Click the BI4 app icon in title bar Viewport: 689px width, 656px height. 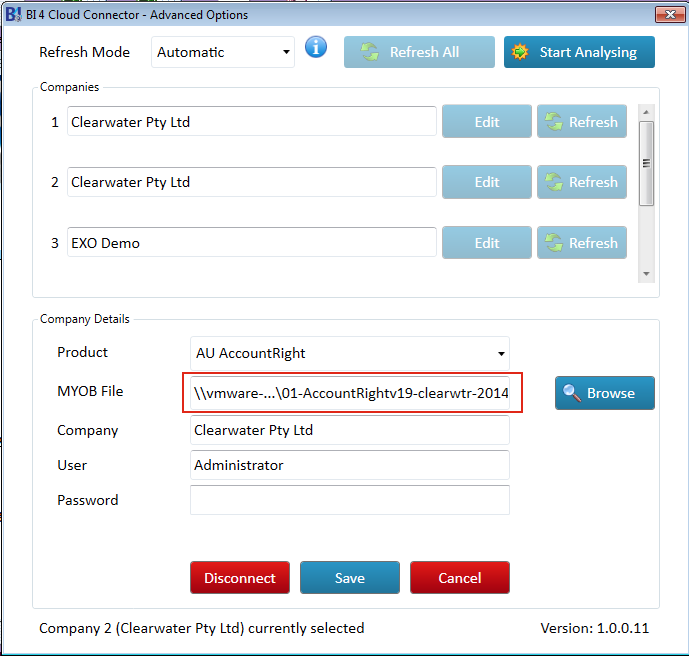(14, 14)
